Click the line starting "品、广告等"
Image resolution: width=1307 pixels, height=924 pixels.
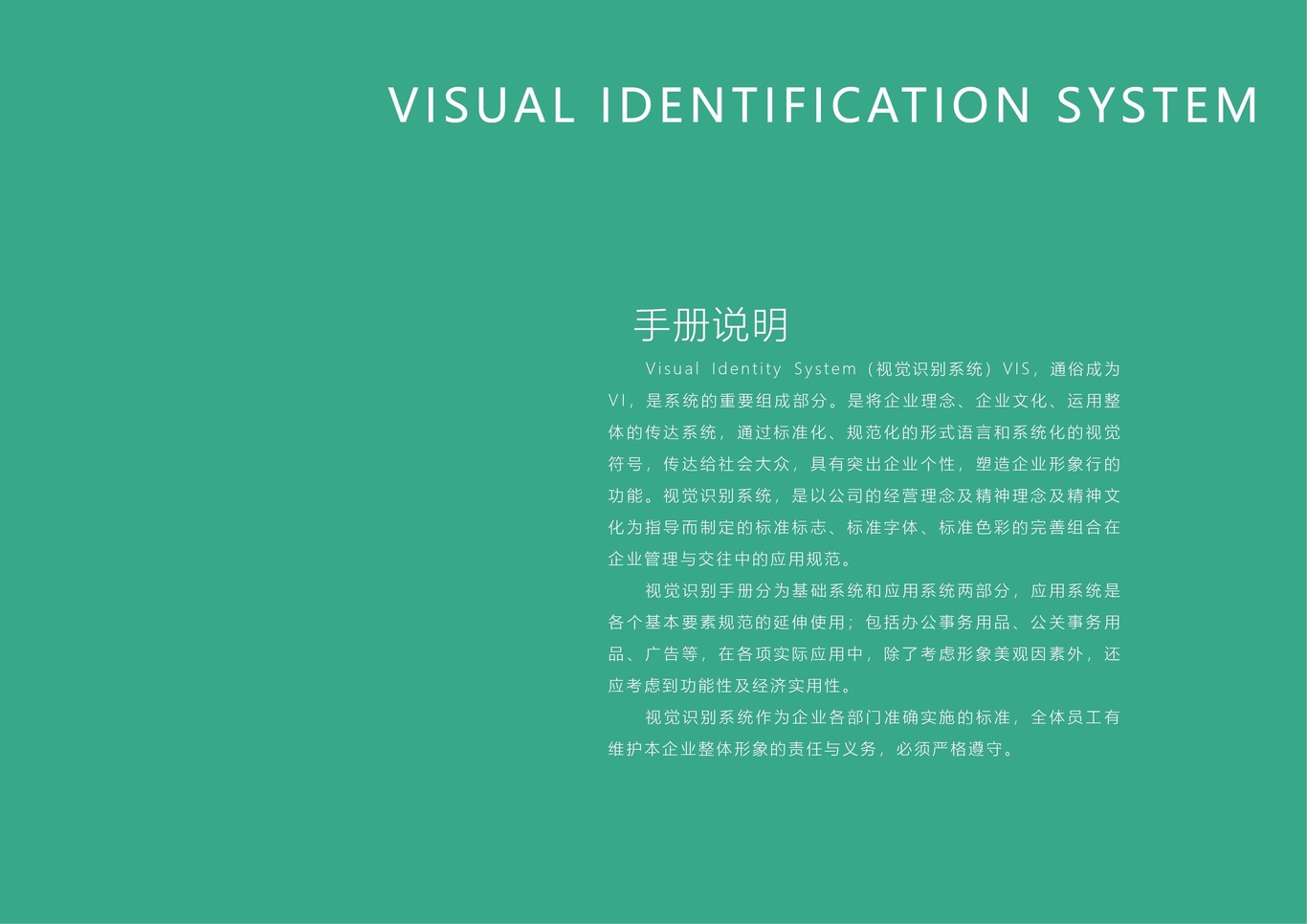pos(864,653)
